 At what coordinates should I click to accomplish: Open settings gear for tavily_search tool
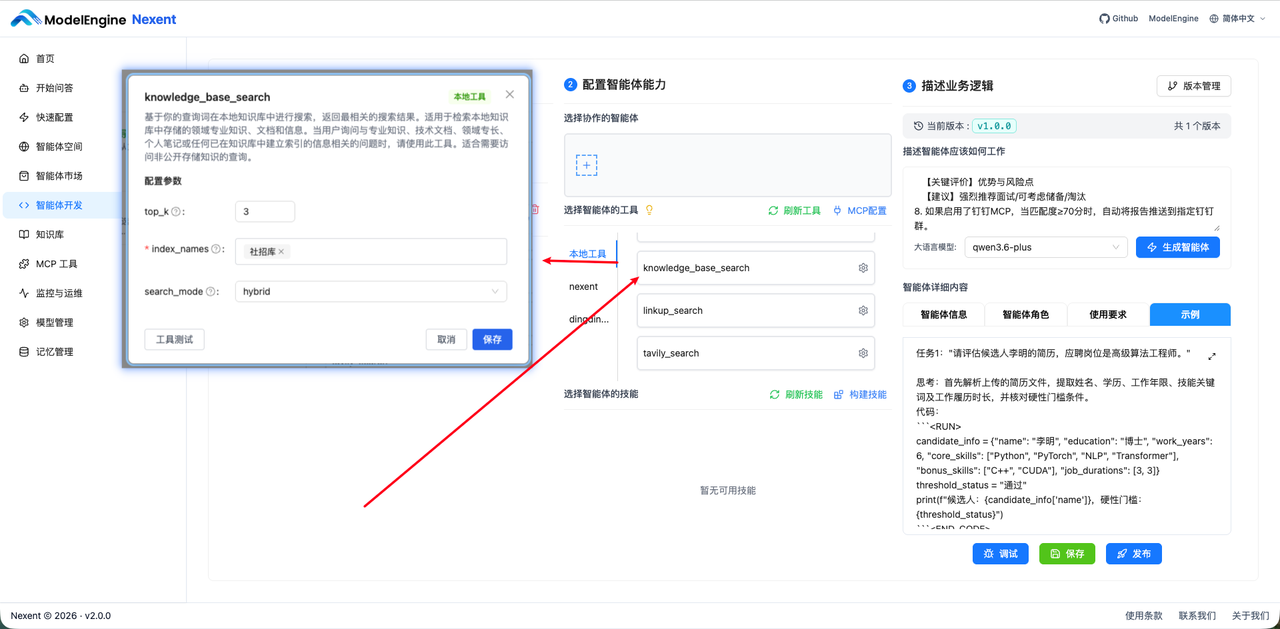862,352
